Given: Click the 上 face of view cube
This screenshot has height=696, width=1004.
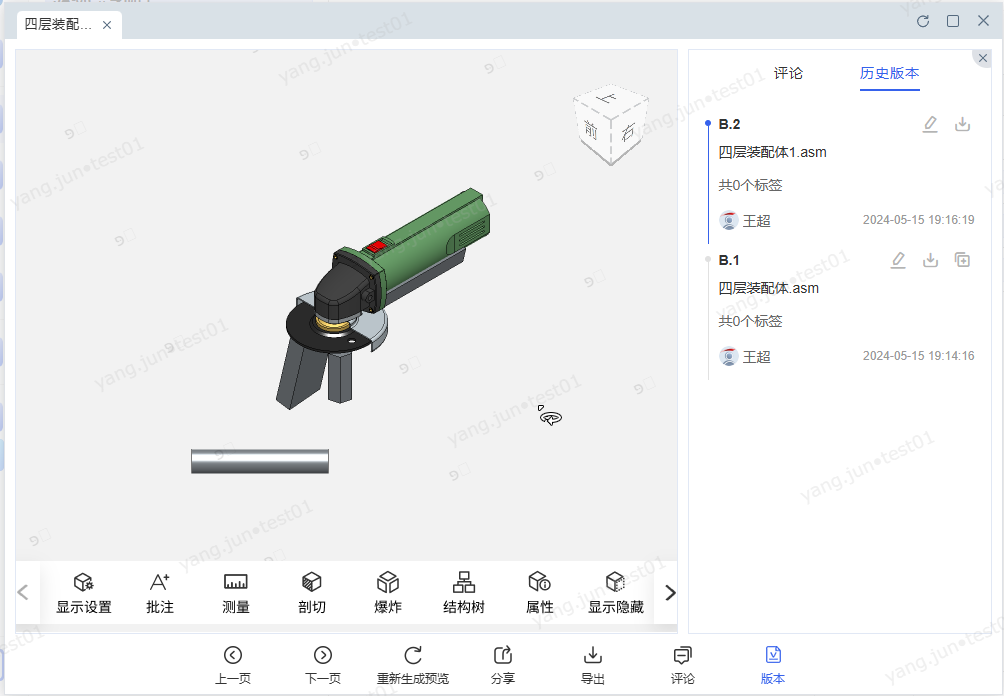Looking at the screenshot, I should tap(608, 99).
